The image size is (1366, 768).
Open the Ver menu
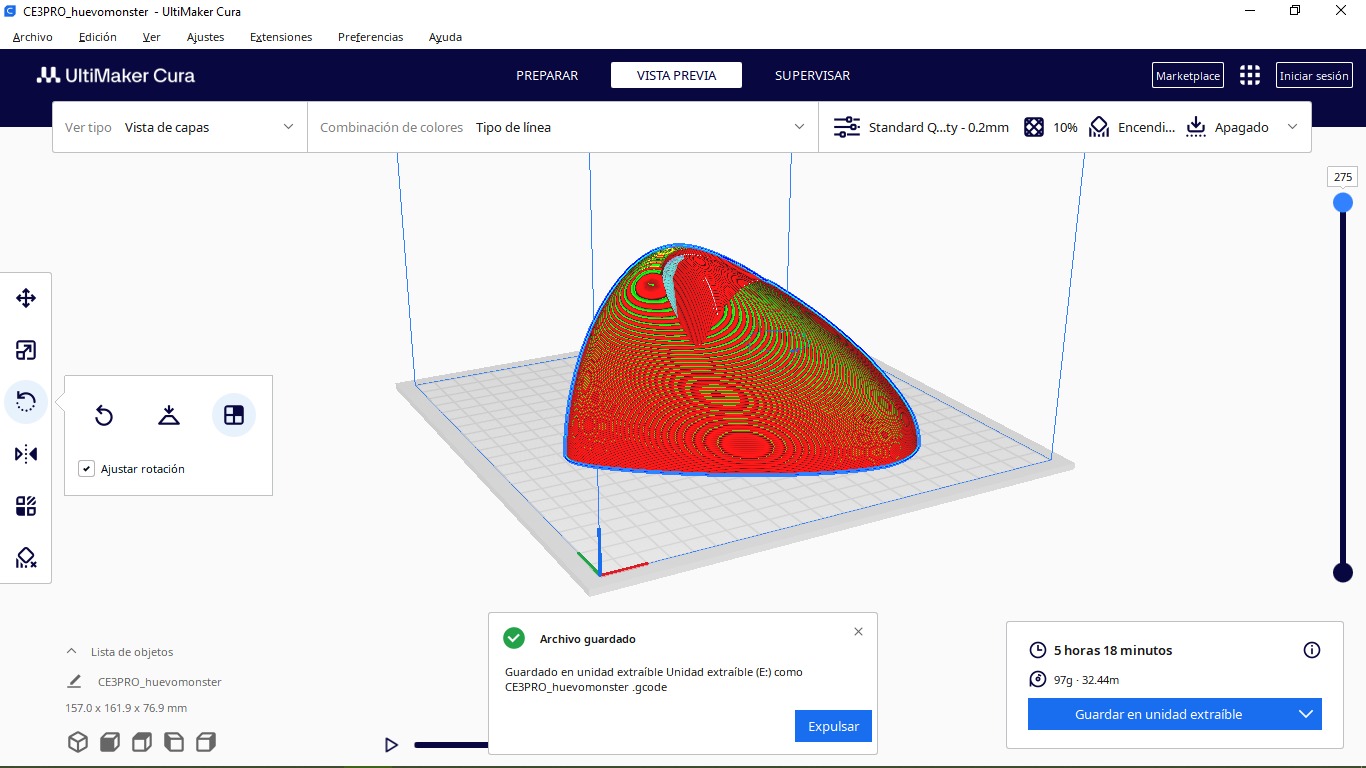click(151, 37)
